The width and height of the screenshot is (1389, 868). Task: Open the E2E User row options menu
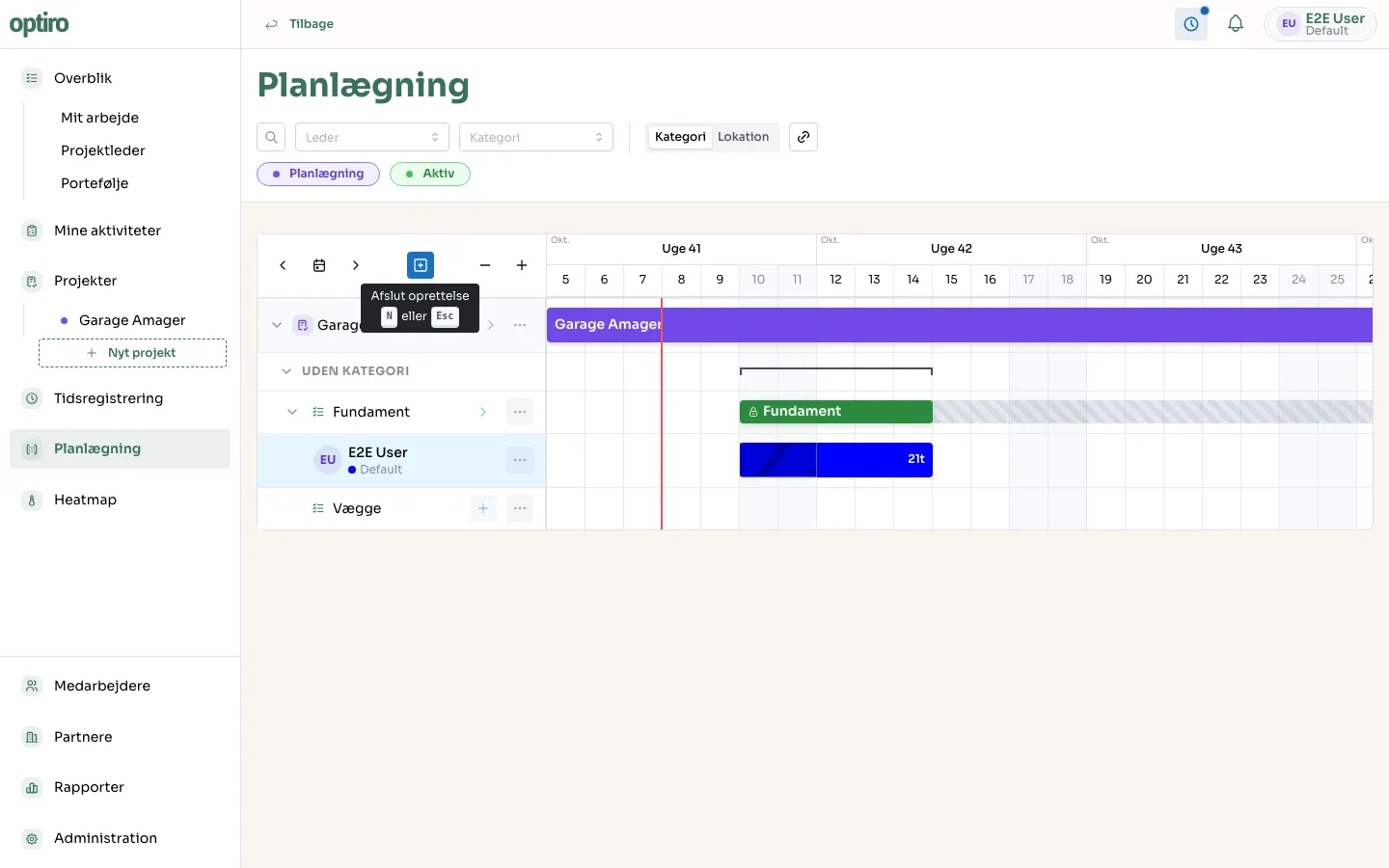click(520, 460)
